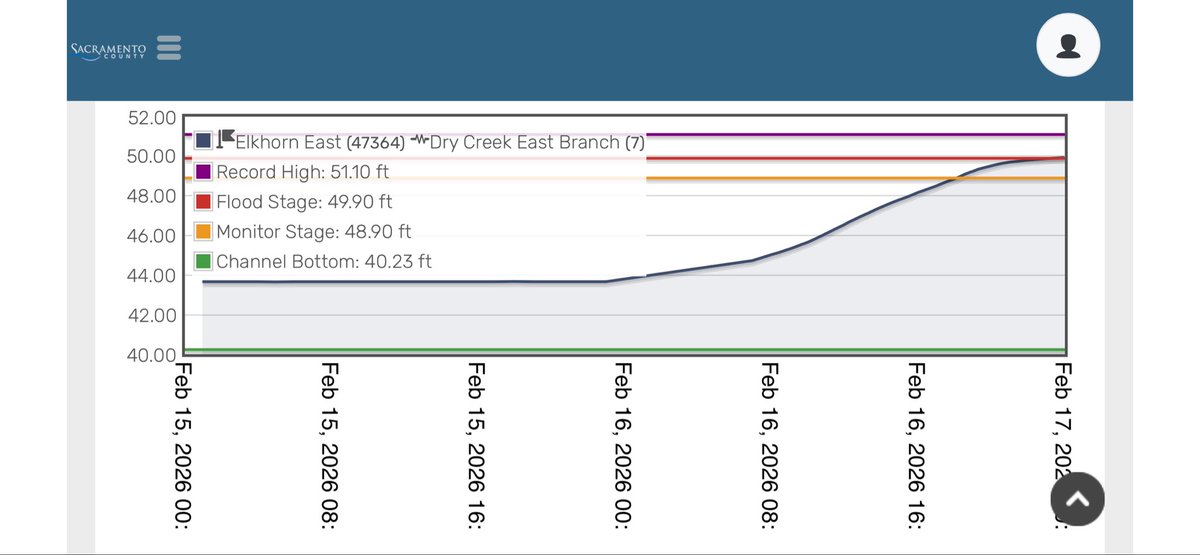Viewport: 1200px width, 555px height.
Task: Click the 50.00 y-axis label
Action: [x=152, y=157]
